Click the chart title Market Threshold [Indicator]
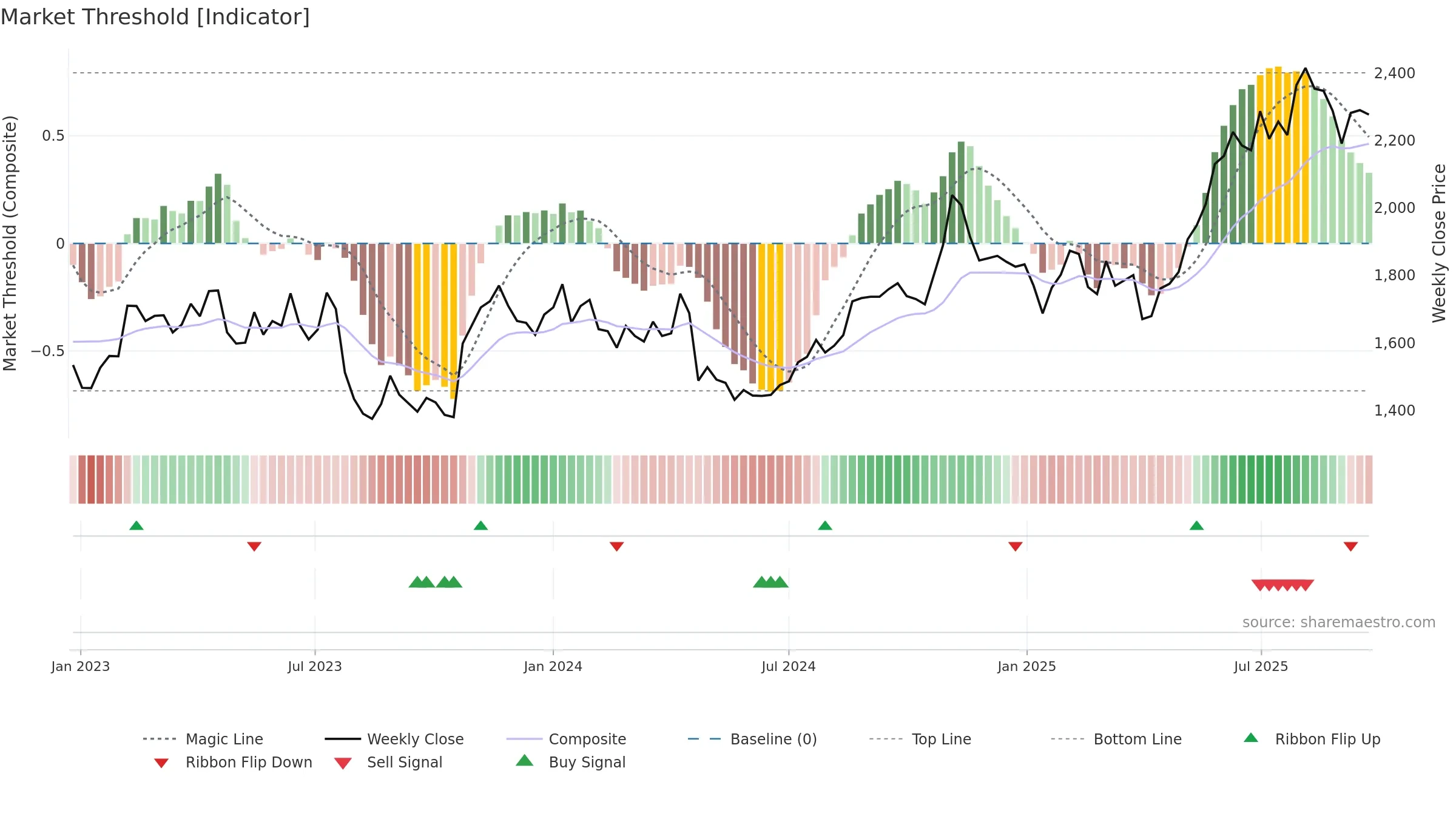The height and width of the screenshot is (819, 1456). tap(155, 17)
